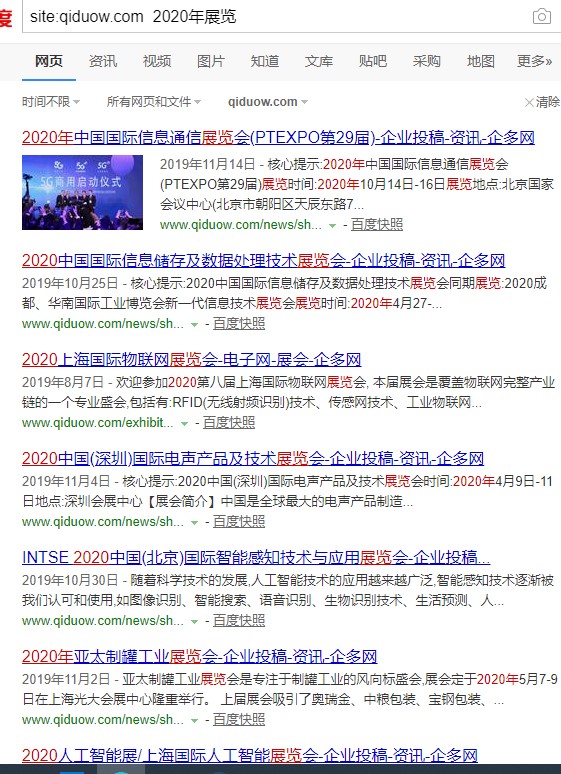Click URL under the 亚太制罐 result
Viewport: 561px width, 774px height.
pyautogui.click(x=102, y=719)
